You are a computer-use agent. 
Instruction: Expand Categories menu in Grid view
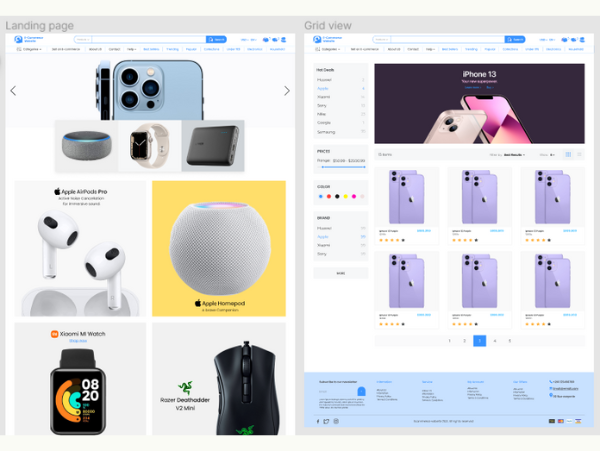[x=328, y=49]
